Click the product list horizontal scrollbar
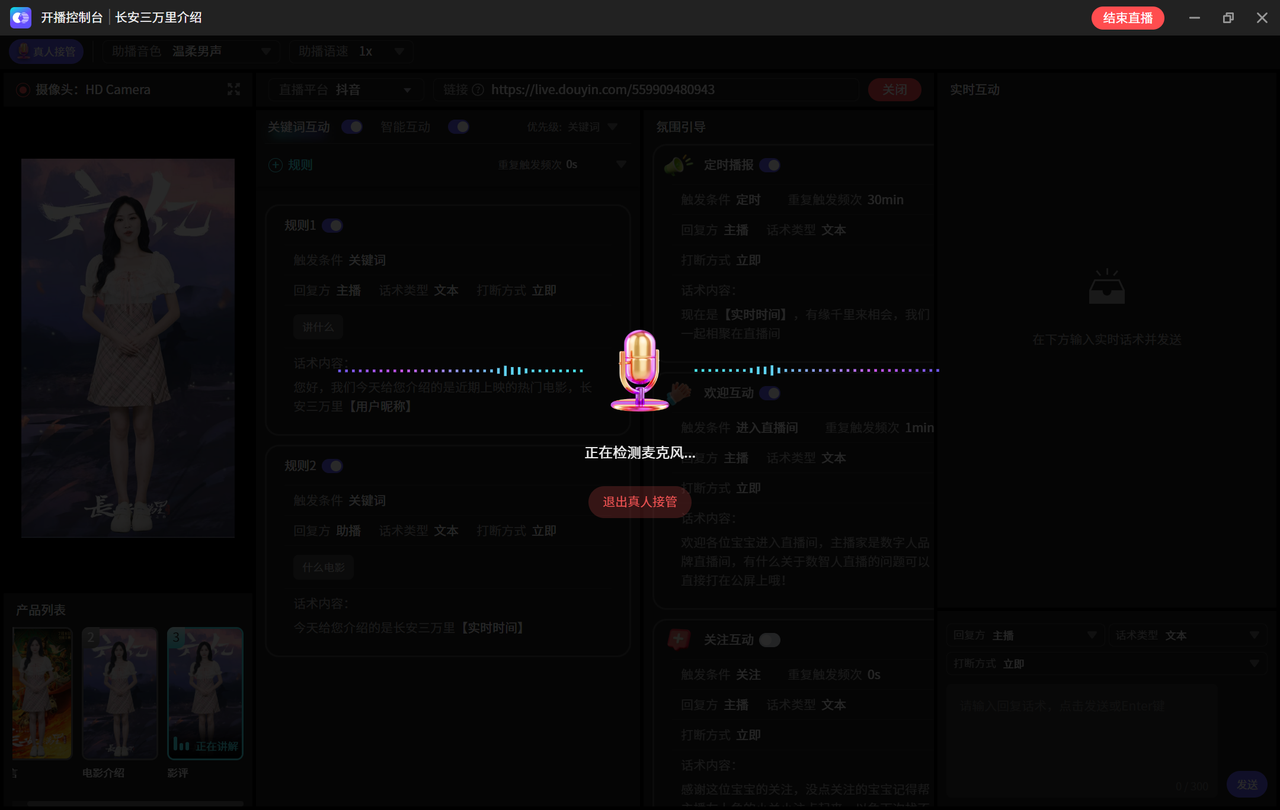The width and height of the screenshot is (1280, 810). [136, 803]
